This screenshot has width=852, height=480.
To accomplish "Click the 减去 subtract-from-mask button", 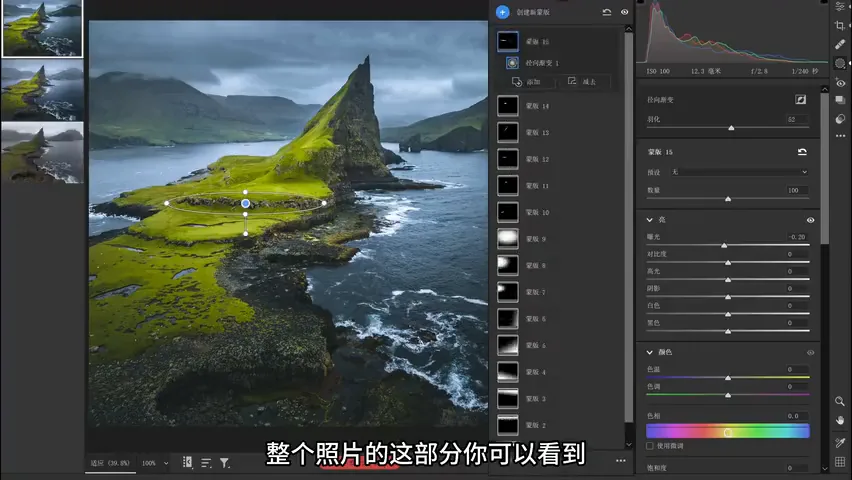I will (582, 82).
